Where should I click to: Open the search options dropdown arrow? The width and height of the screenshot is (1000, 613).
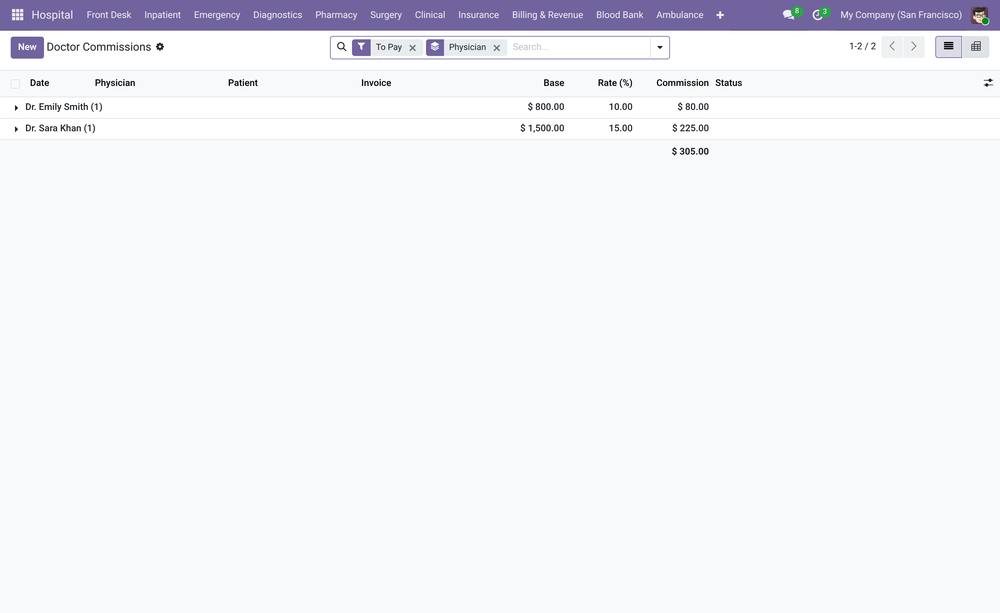click(x=660, y=47)
